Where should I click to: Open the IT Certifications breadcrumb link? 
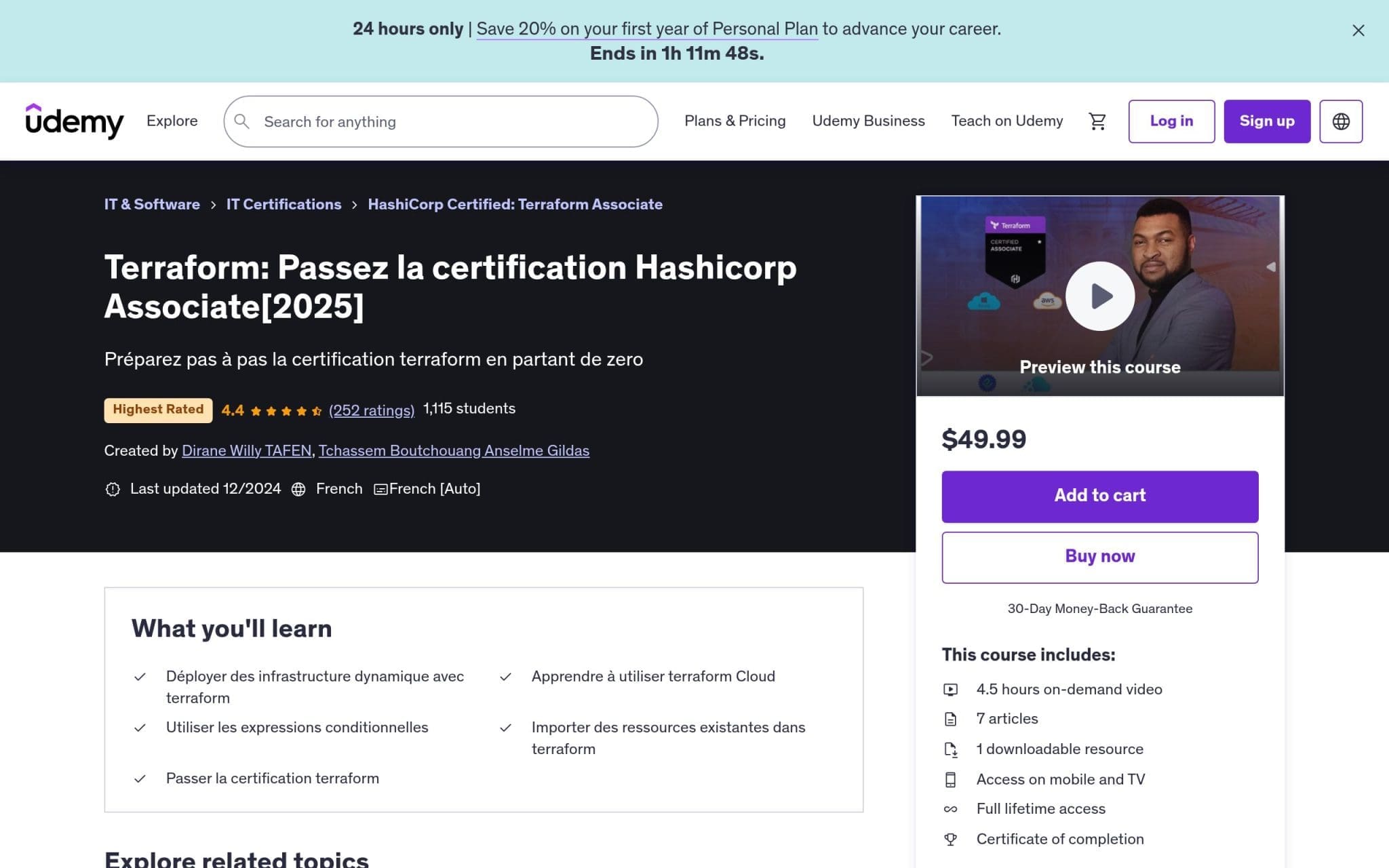pyautogui.click(x=283, y=203)
